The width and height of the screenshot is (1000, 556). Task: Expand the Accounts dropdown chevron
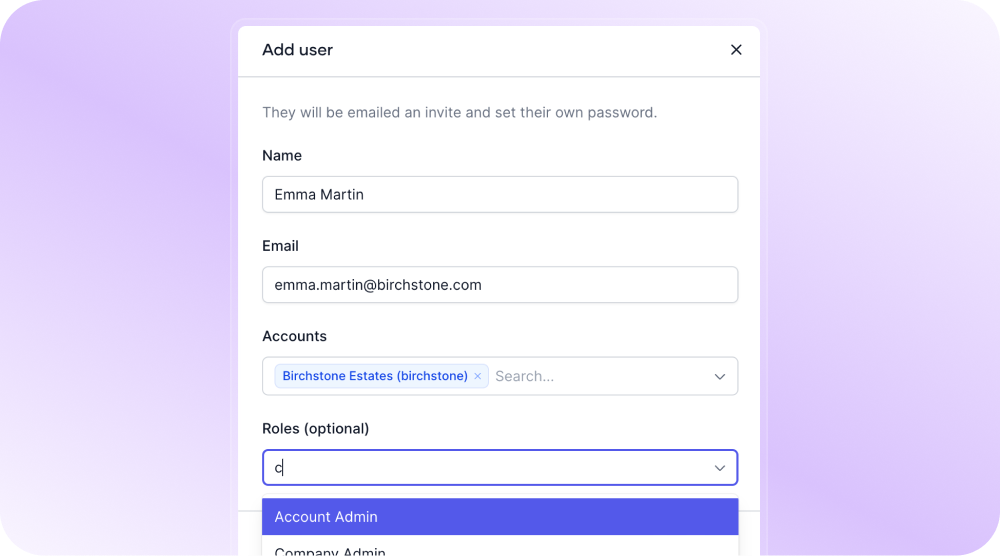[x=719, y=376]
